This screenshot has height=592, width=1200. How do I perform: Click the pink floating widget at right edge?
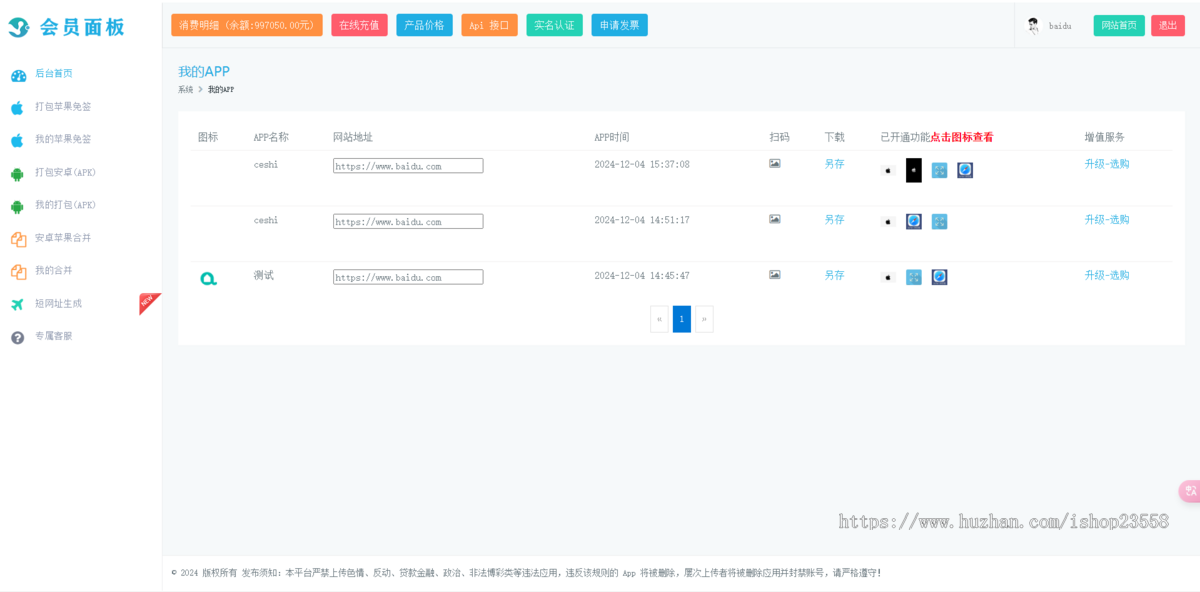[x=1189, y=491]
